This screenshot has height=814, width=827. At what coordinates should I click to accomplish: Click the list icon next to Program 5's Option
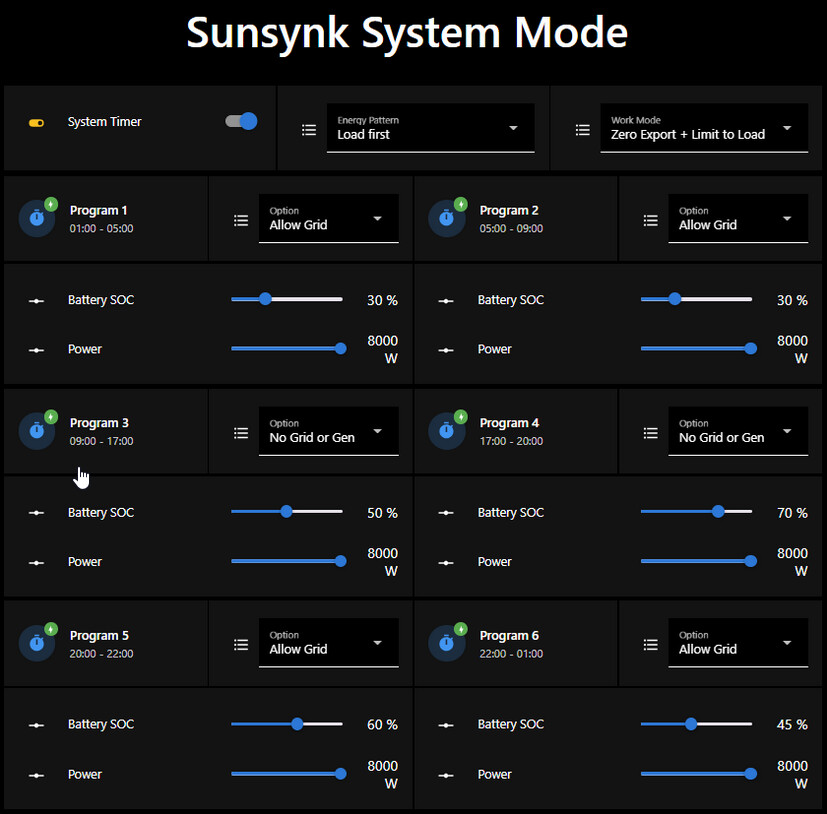coord(241,643)
